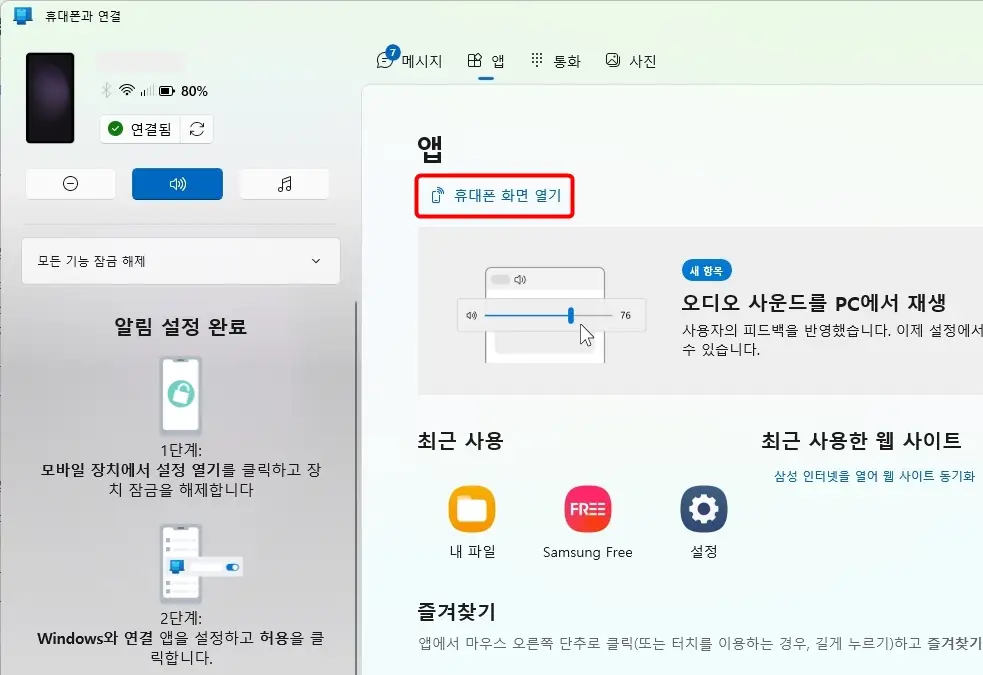Open the 사진 tab
The width and height of the screenshot is (983, 675).
click(x=630, y=60)
